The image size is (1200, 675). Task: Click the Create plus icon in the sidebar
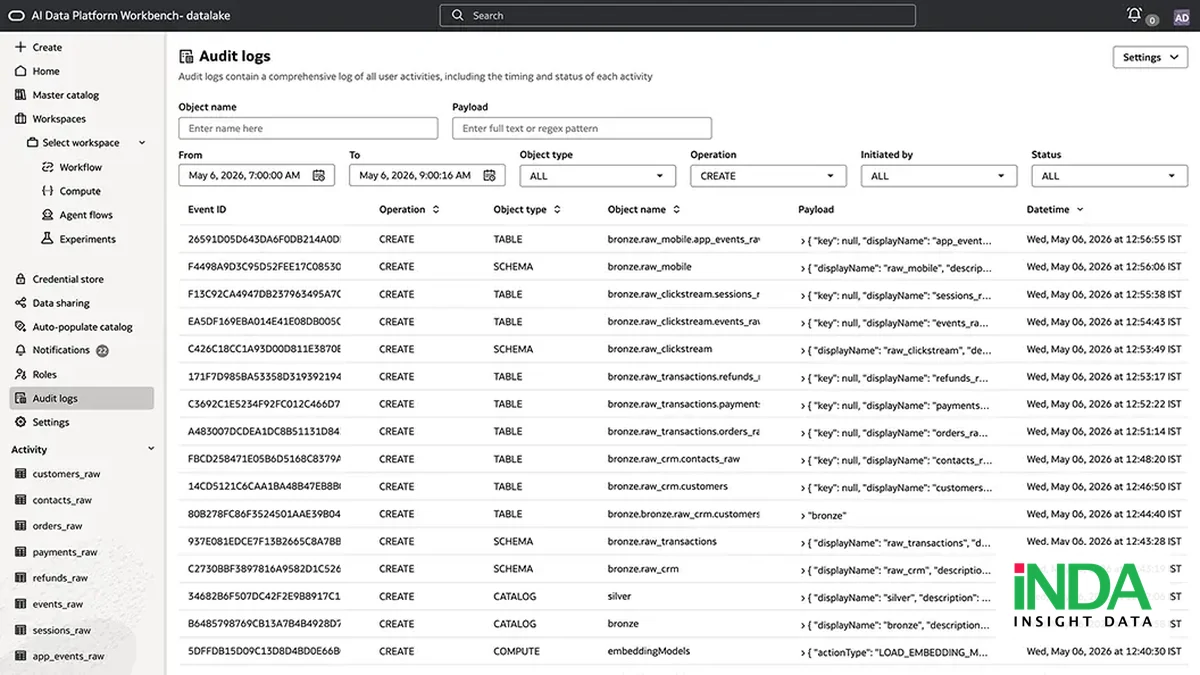point(21,47)
